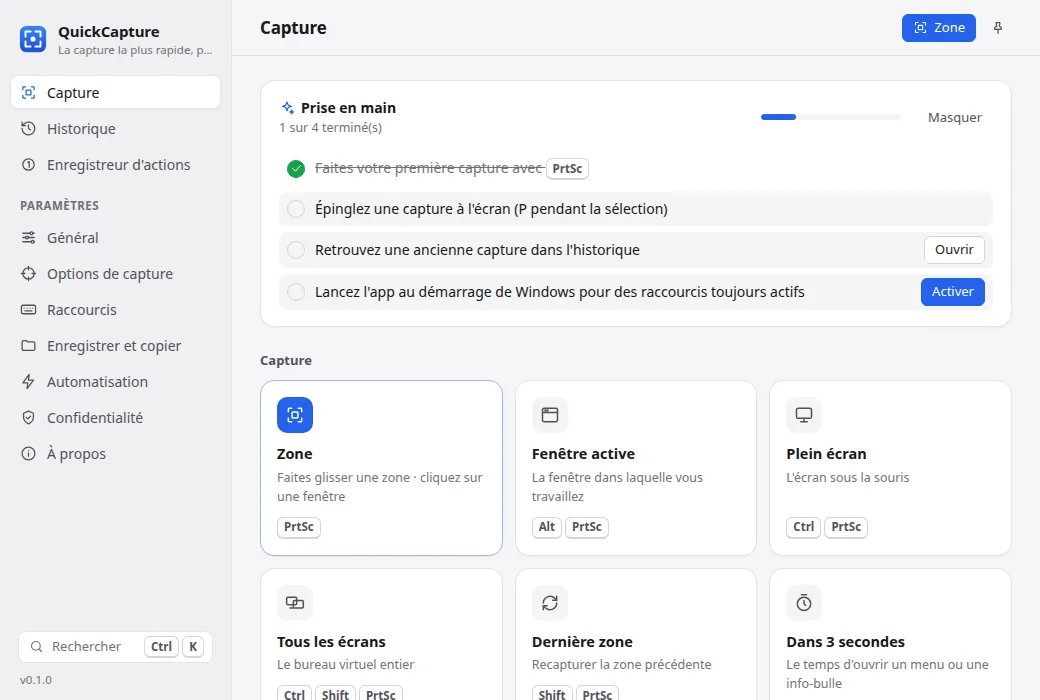Click the Raccourcis keyboard icon
This screenshot has height=700, width=1040.
[x=29, y=310]
